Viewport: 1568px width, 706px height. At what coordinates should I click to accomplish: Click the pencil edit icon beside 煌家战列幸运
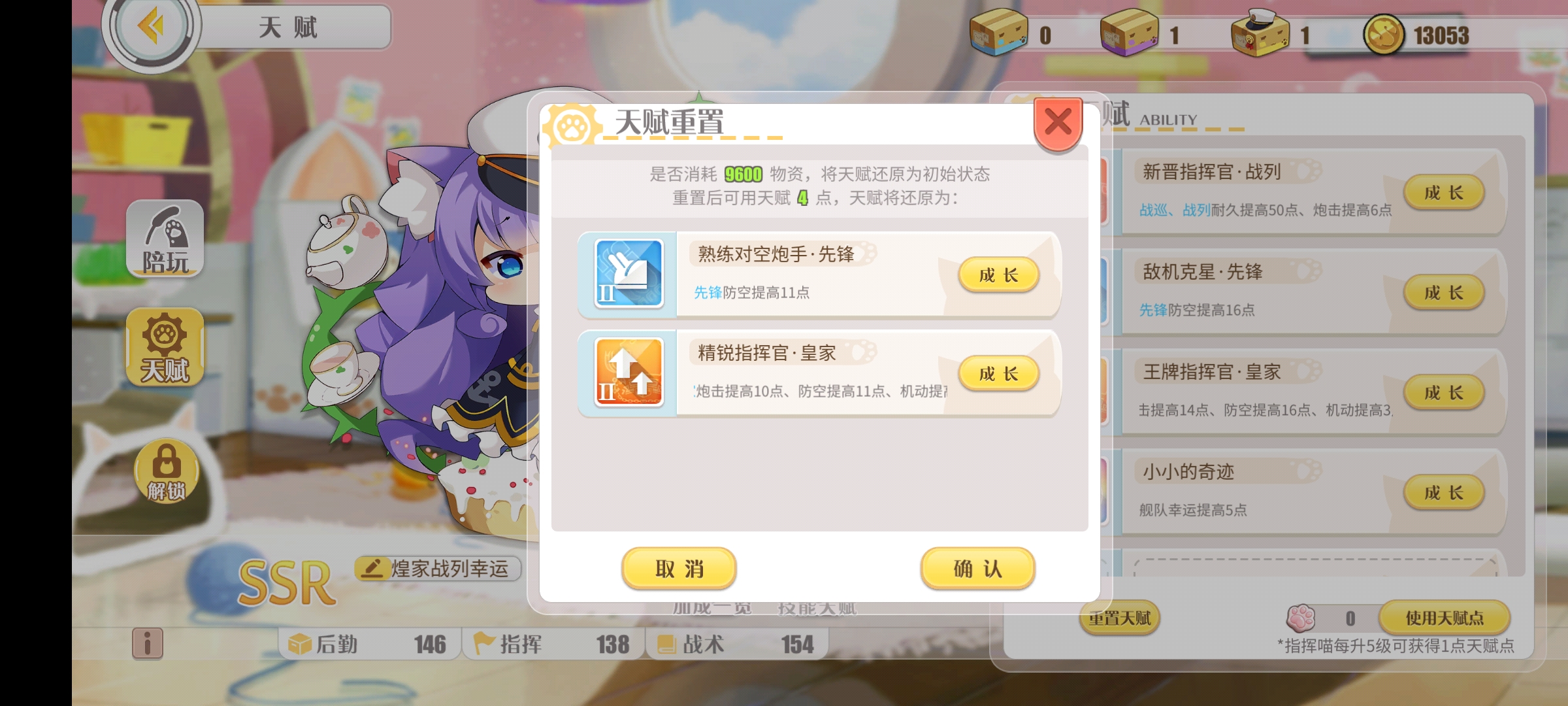coord(372,568)
